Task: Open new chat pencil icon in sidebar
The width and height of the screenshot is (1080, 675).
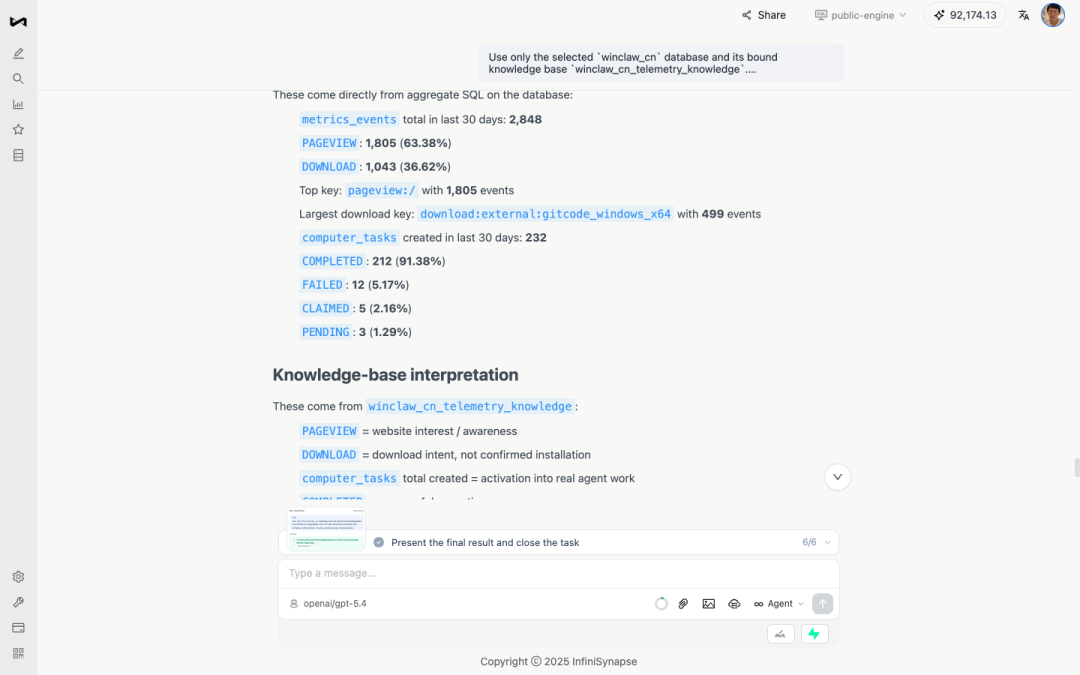Action: tap(19, 54)
